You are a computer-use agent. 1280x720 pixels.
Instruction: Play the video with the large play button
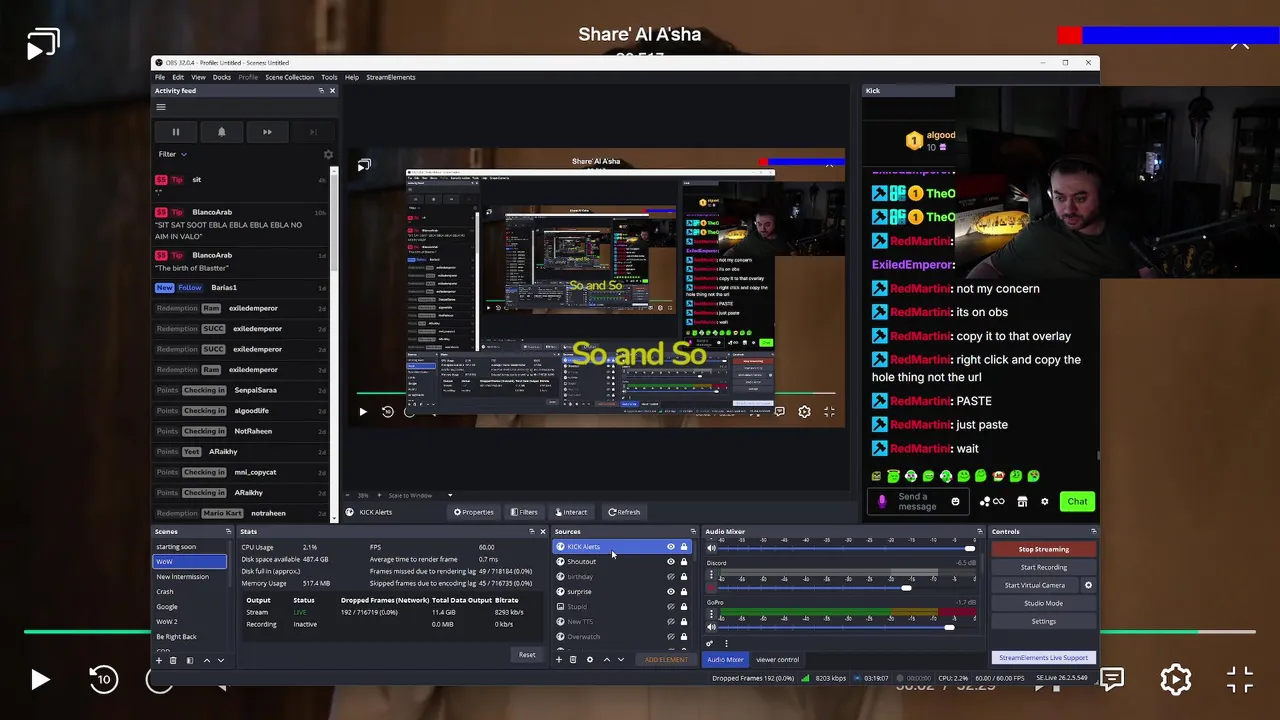pyautogui.click(x=39, y=680)
